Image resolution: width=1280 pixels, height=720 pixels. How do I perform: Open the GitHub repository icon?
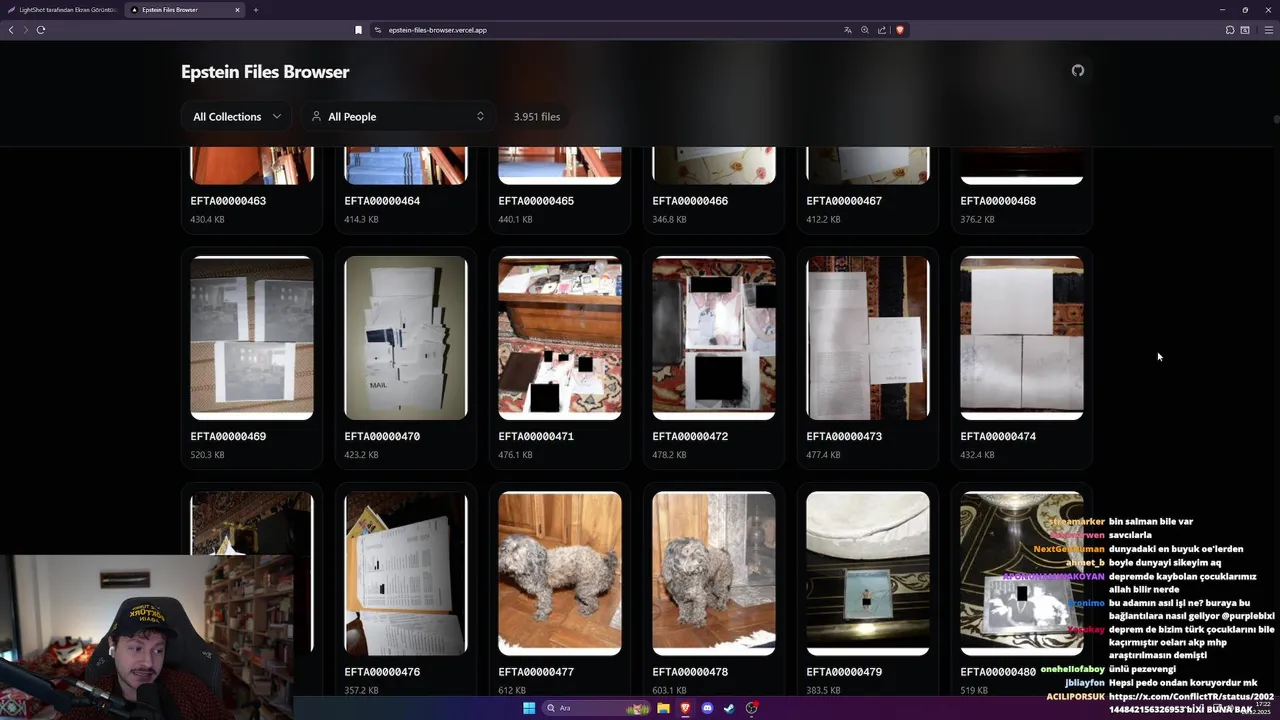coord(1078,70)
